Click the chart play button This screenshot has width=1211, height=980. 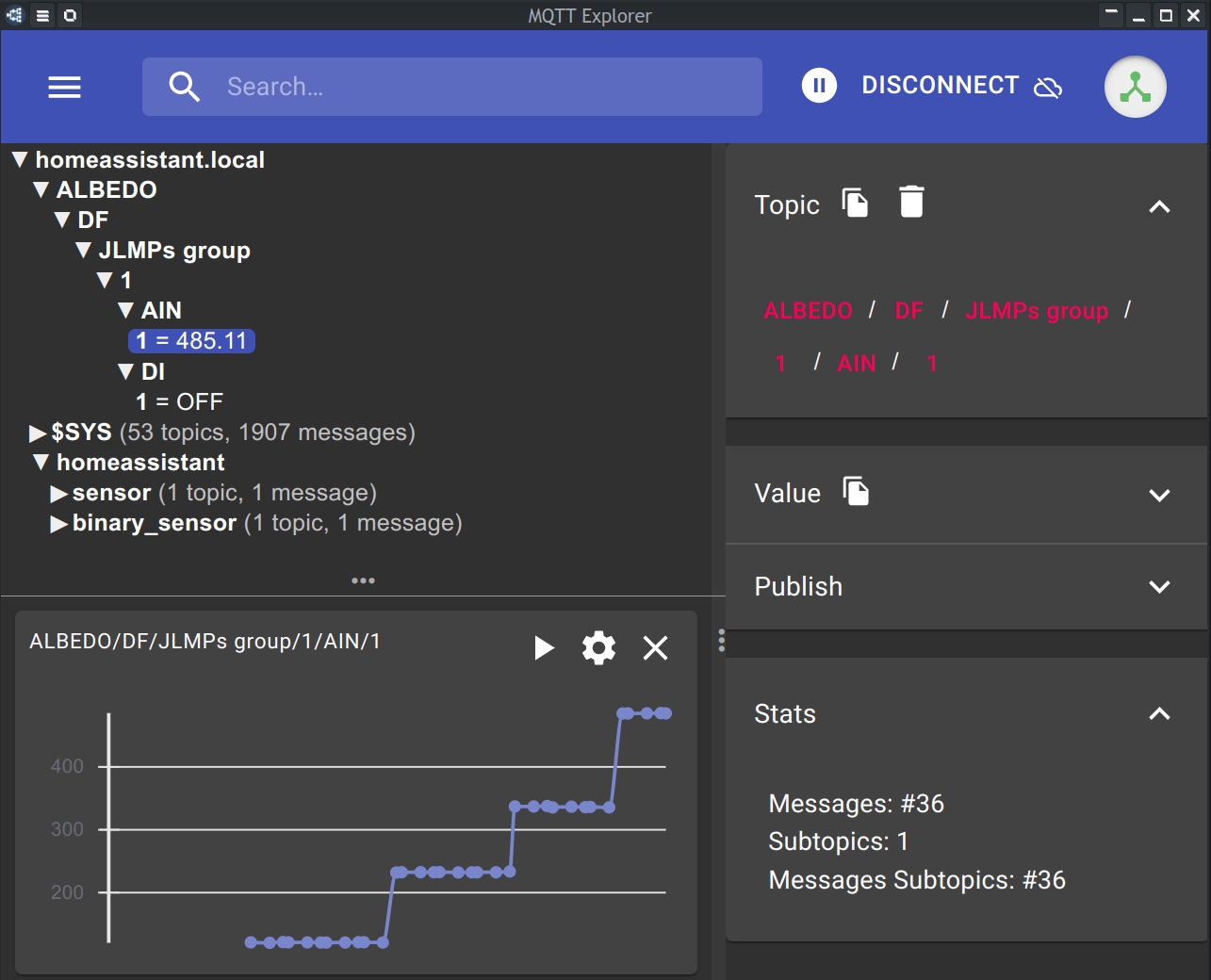(544, 647)
